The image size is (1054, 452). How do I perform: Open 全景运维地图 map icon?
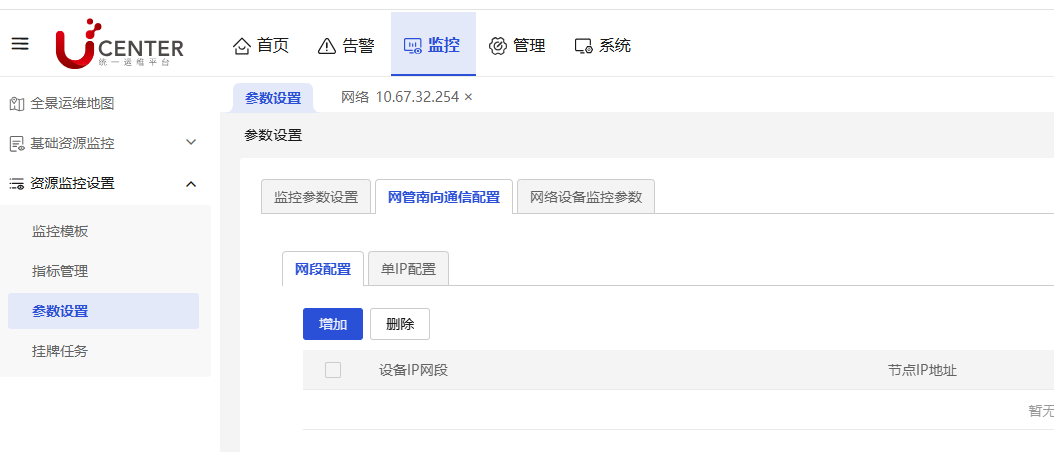[x=16, y=103]
